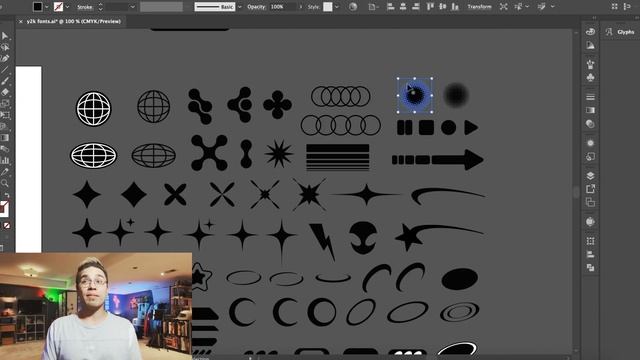
Task: Select the white-stroked round globe shape
Action: pyautogui.click(x=93, y=108)
